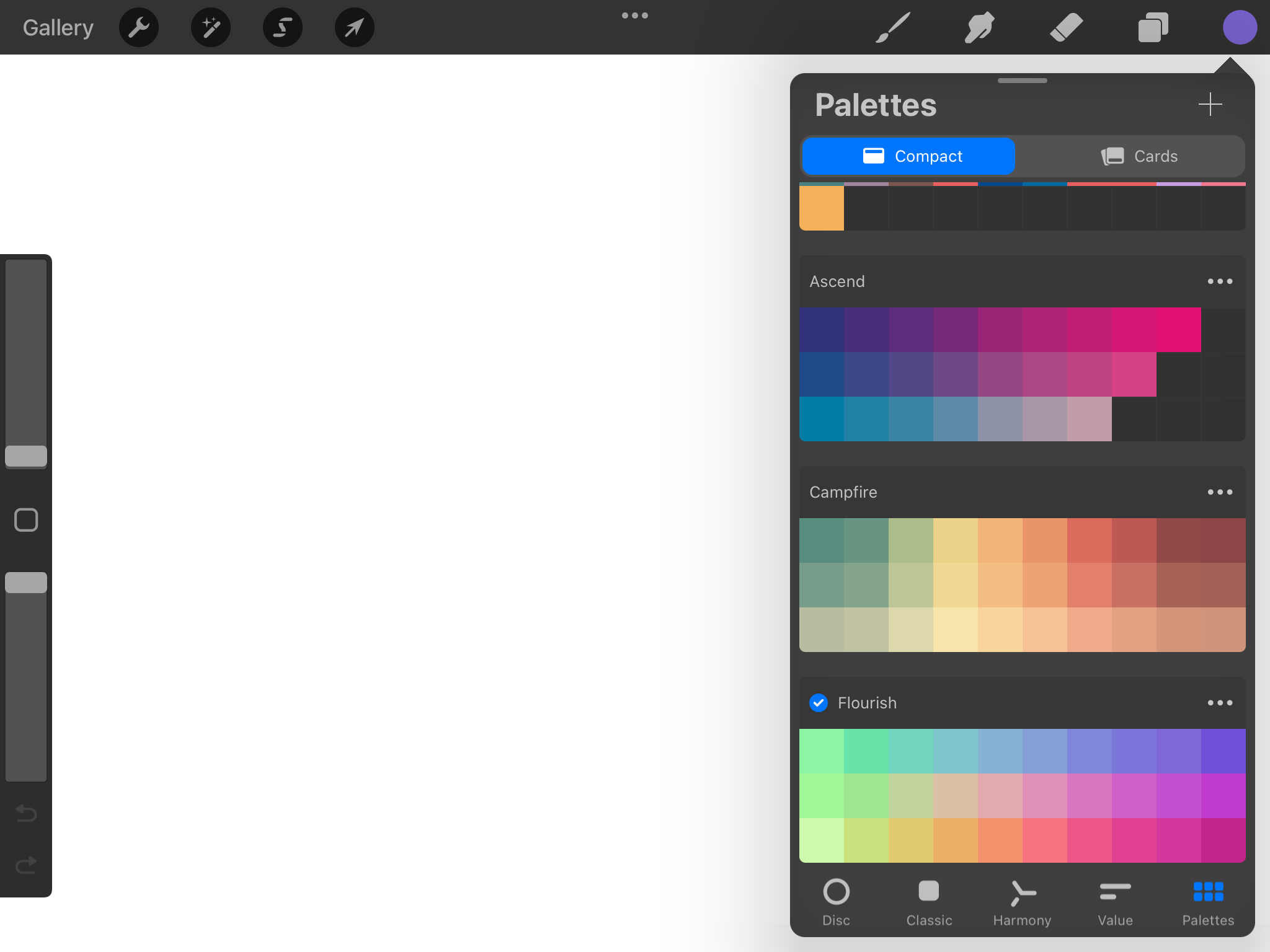The width and height of the screenshot is (1270, 952).
Task: Switch to the Classic color tab
Action: (928, 902)
